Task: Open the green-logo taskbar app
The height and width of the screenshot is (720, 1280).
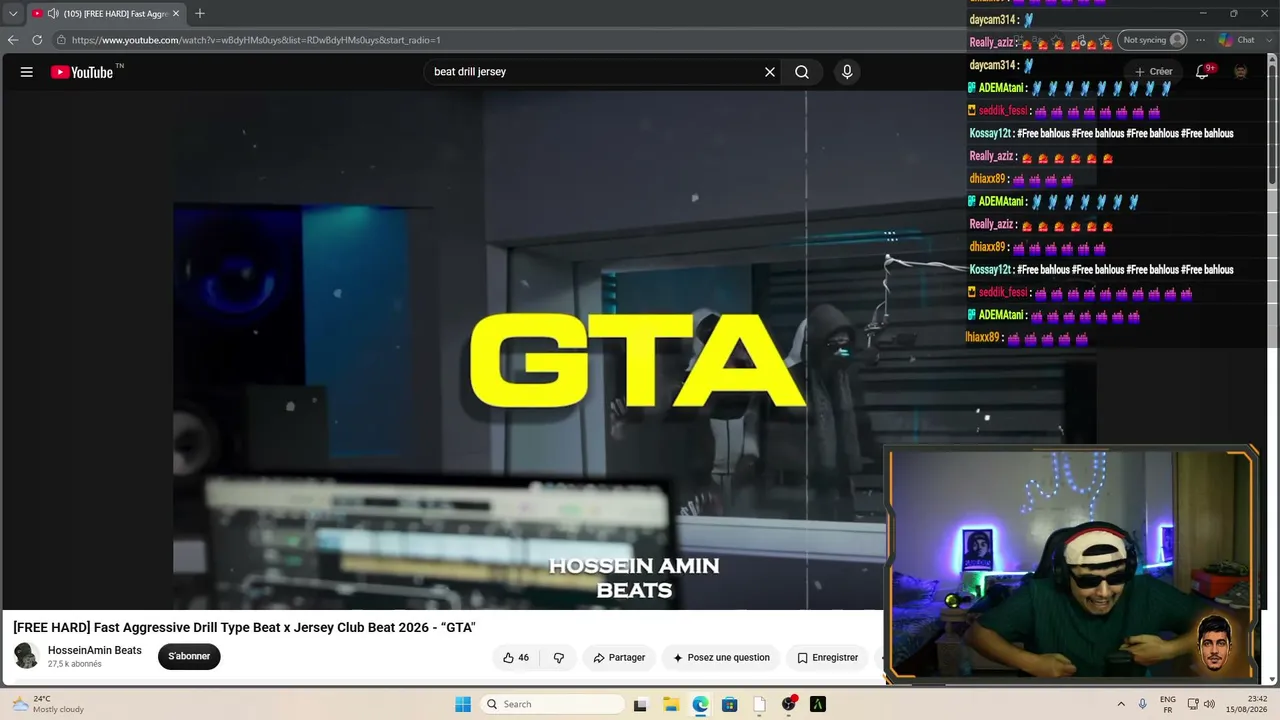Action: 818,704
